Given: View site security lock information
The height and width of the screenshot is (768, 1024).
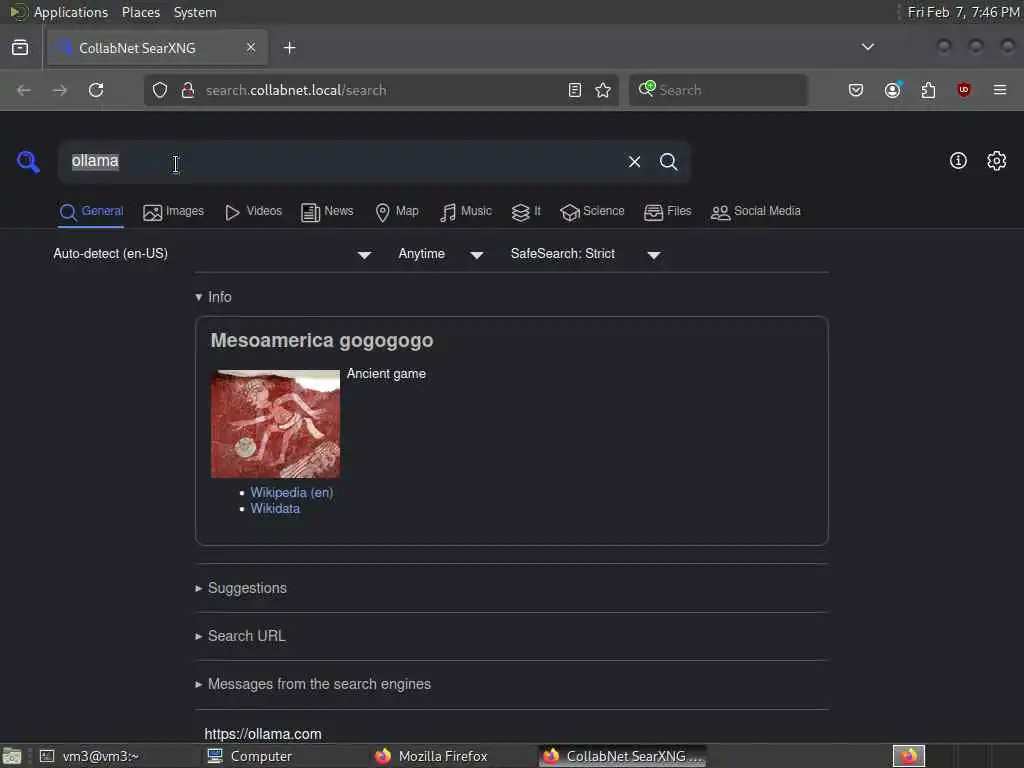Looking at the screenshot, I should click(188, 90).
